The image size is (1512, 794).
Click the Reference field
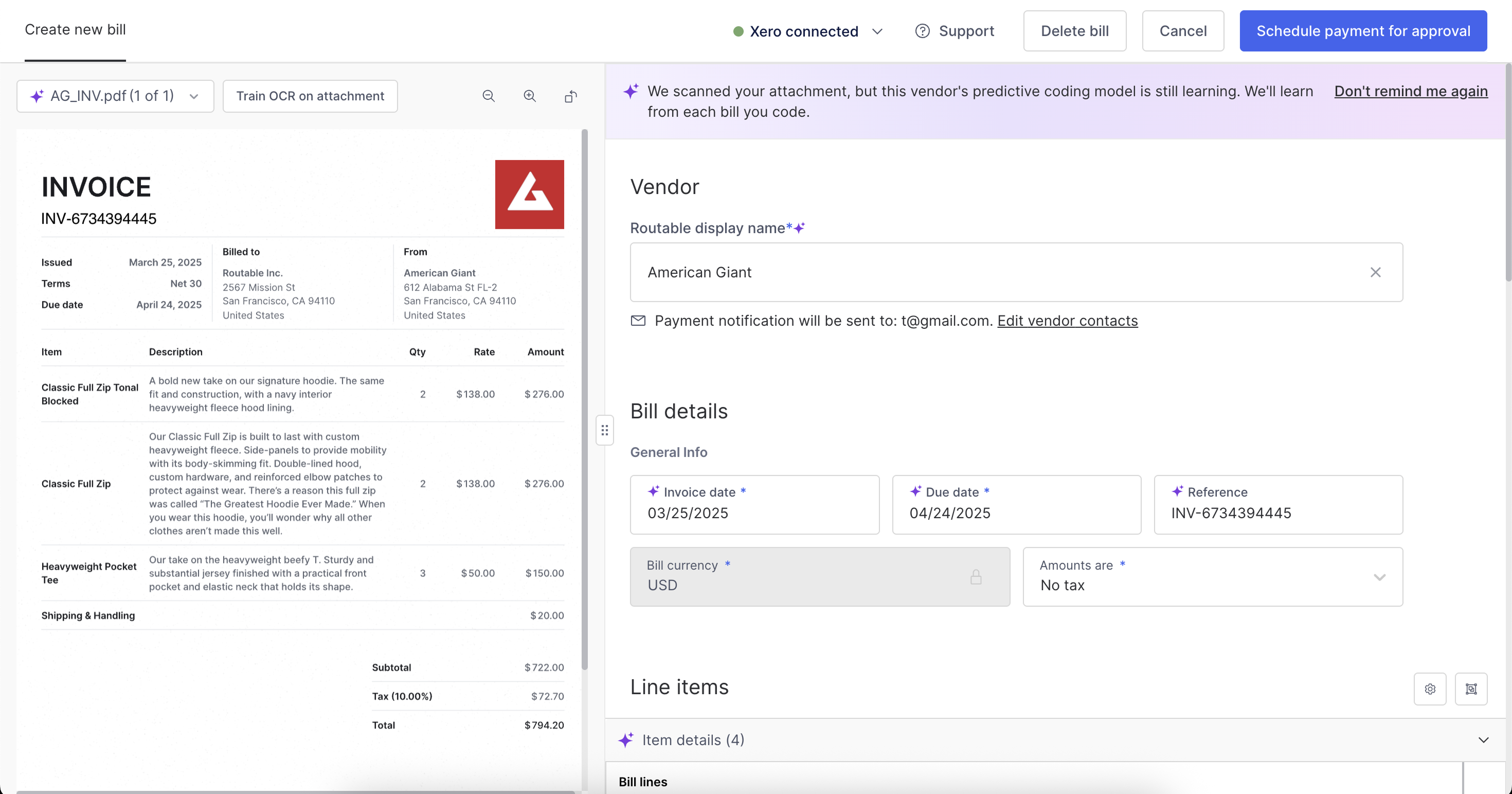coord(1279,504)
